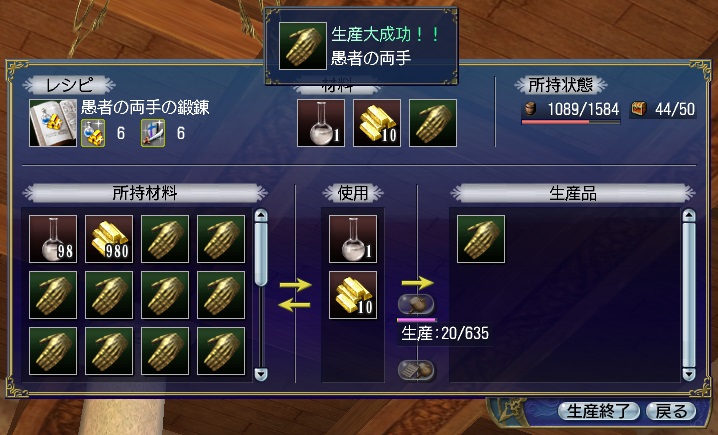Click down arrow of 所持材料 scrollbar
The height and width of the screenshot is (435, 718).
tap(261, 374)
